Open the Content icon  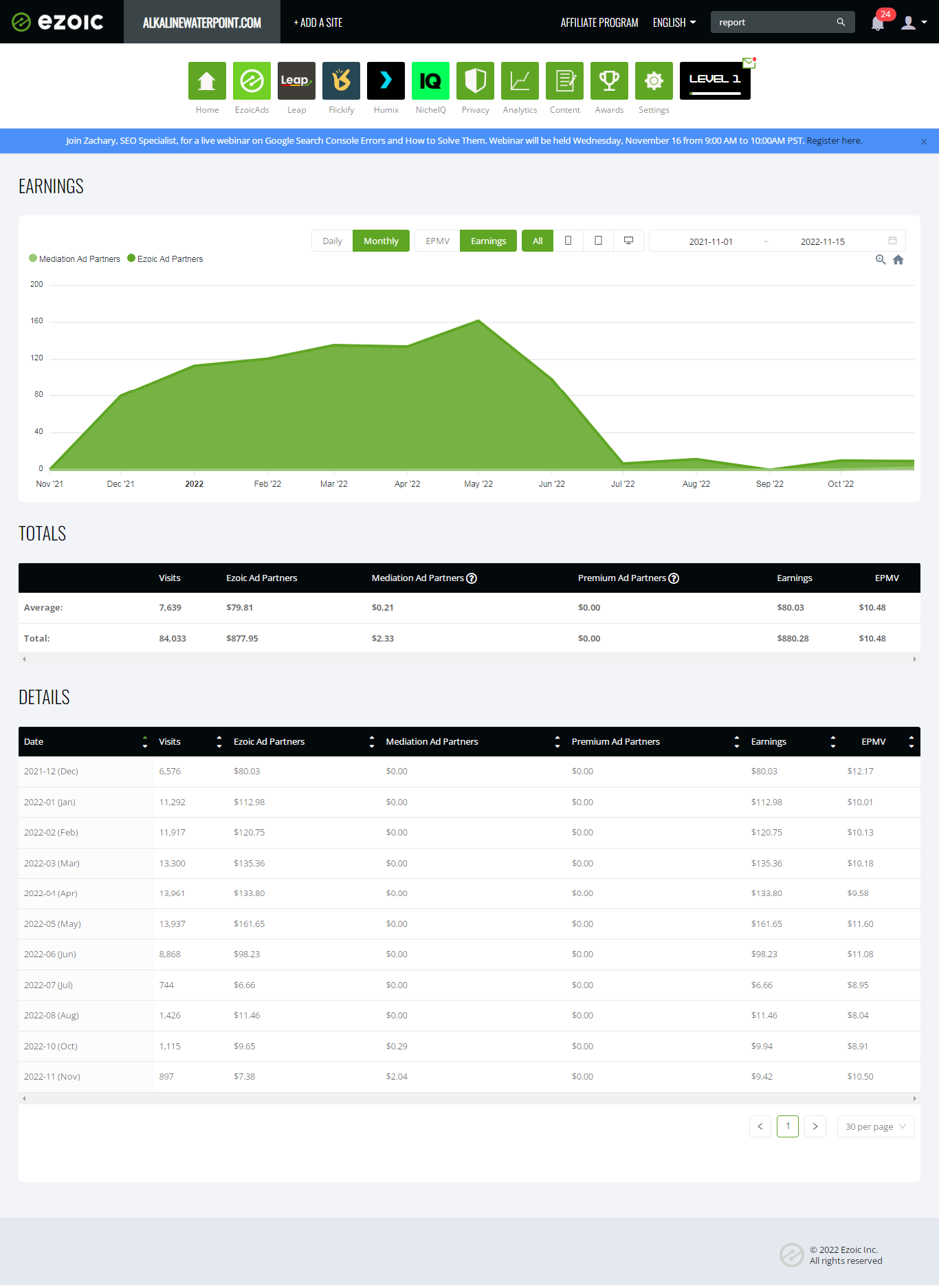click(564, 80)
